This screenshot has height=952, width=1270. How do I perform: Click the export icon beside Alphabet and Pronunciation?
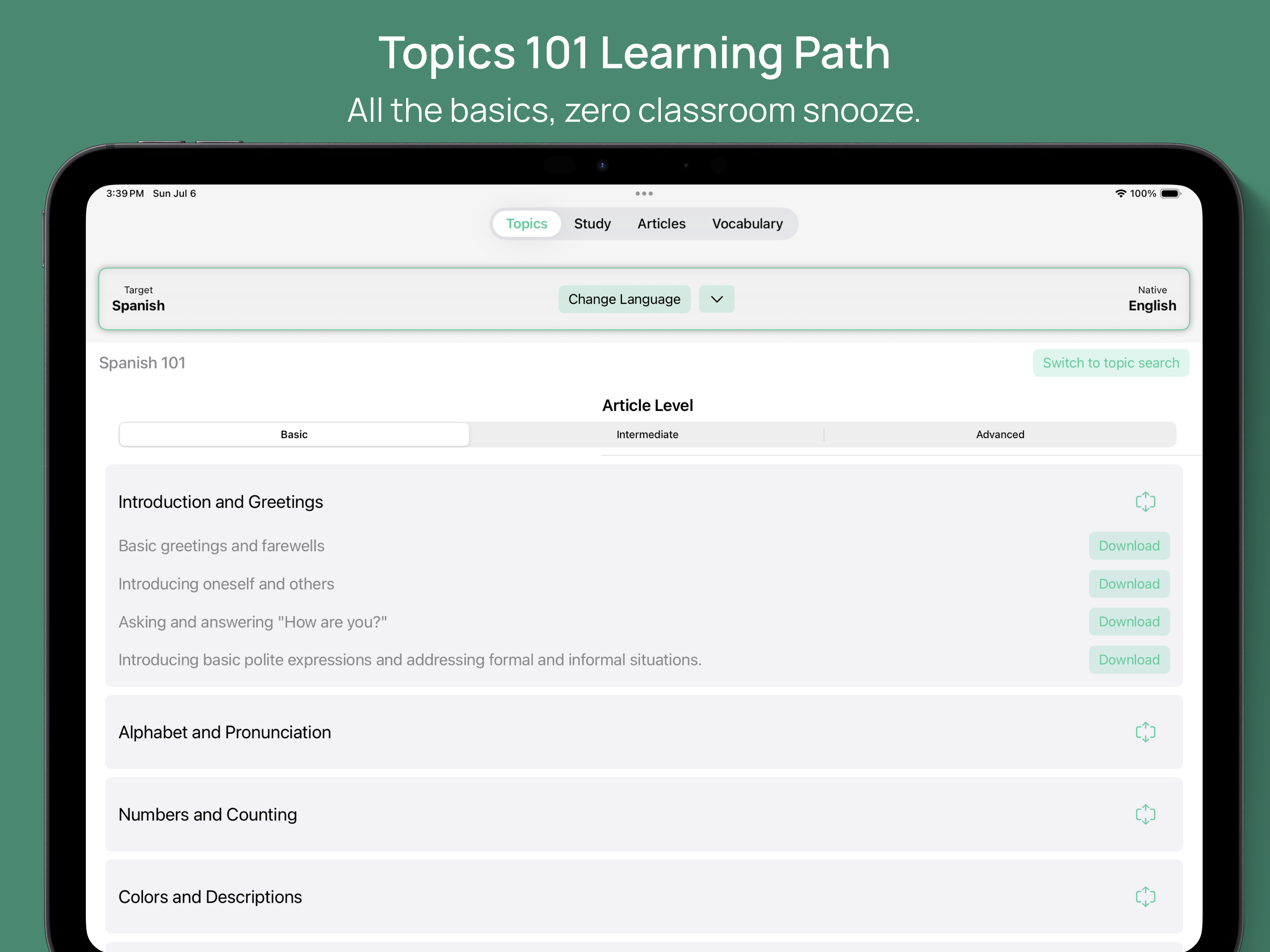1146,732
